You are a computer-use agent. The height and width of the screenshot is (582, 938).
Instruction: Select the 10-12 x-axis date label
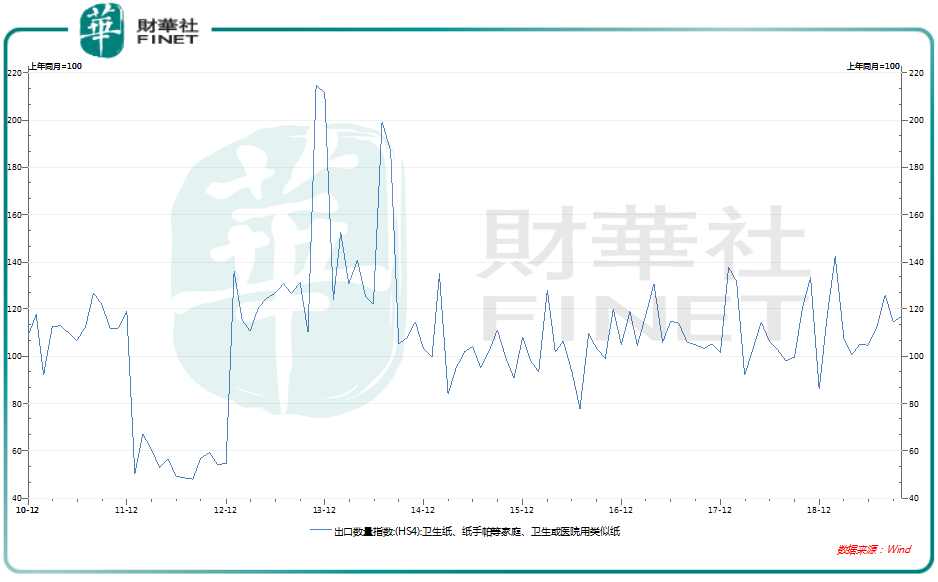27,510
